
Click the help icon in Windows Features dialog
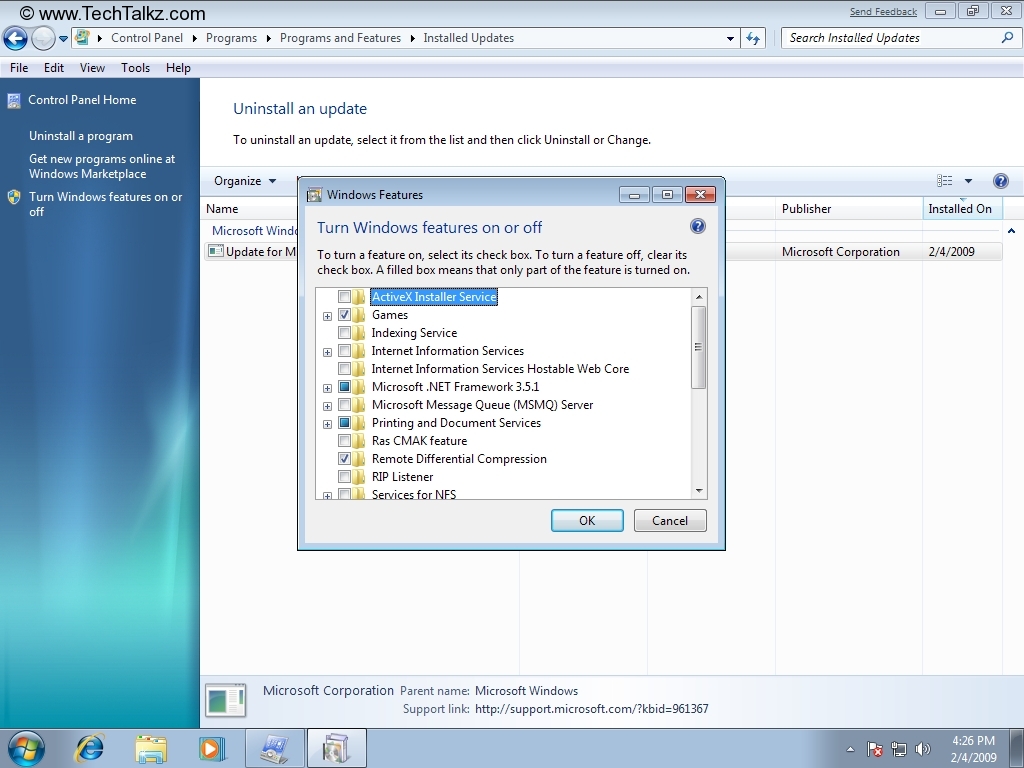[698, 226]
